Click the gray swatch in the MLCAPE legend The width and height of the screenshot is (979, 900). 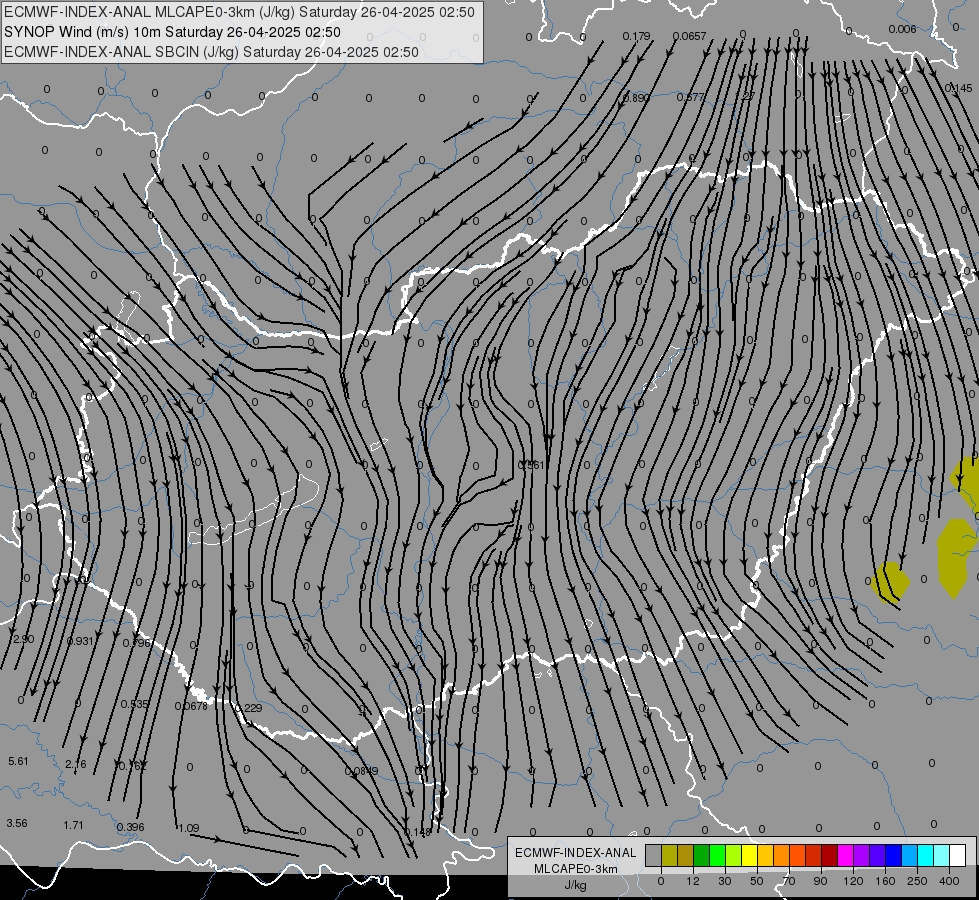(x=654, y=855)
